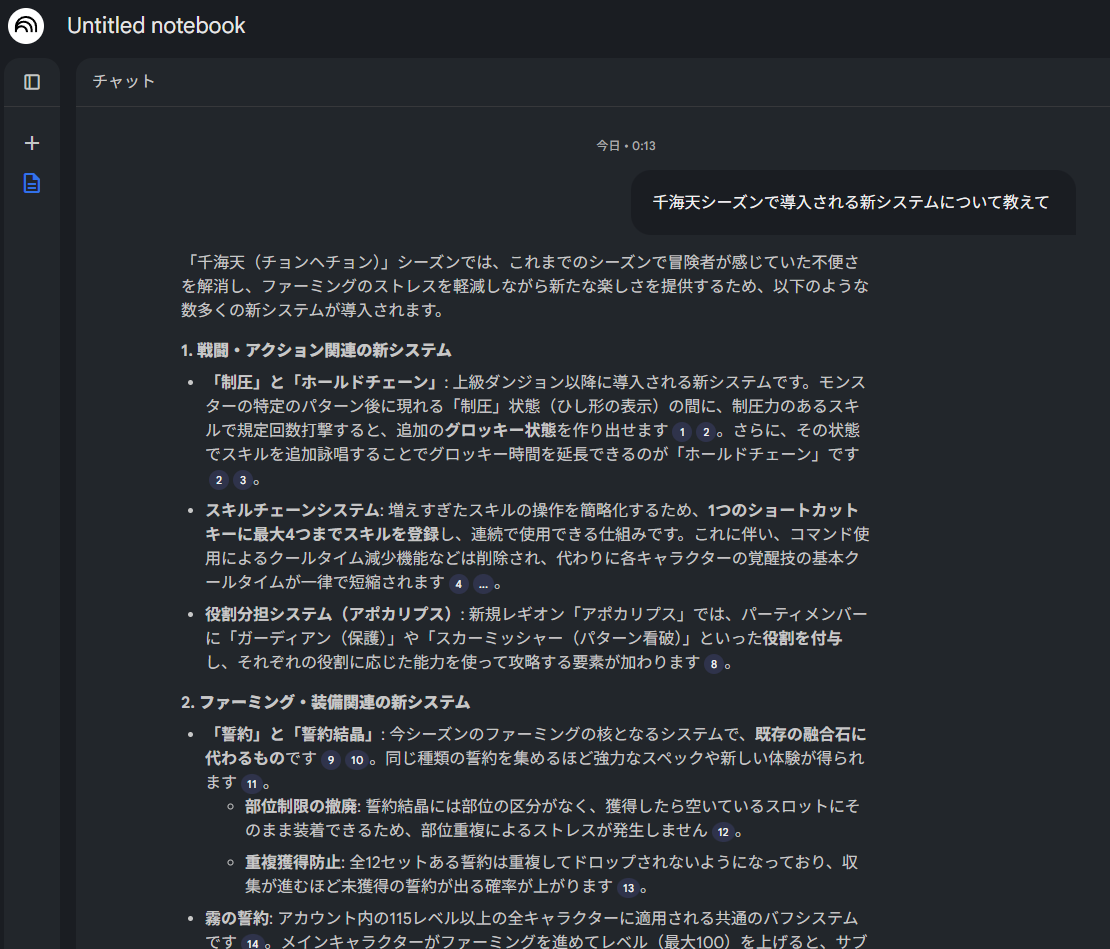Toggle the sidebar panel icon

click(x=32, y=82)
